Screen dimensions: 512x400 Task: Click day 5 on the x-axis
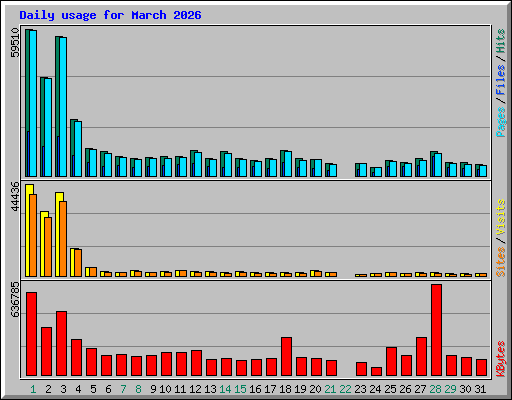pos(93,389)
